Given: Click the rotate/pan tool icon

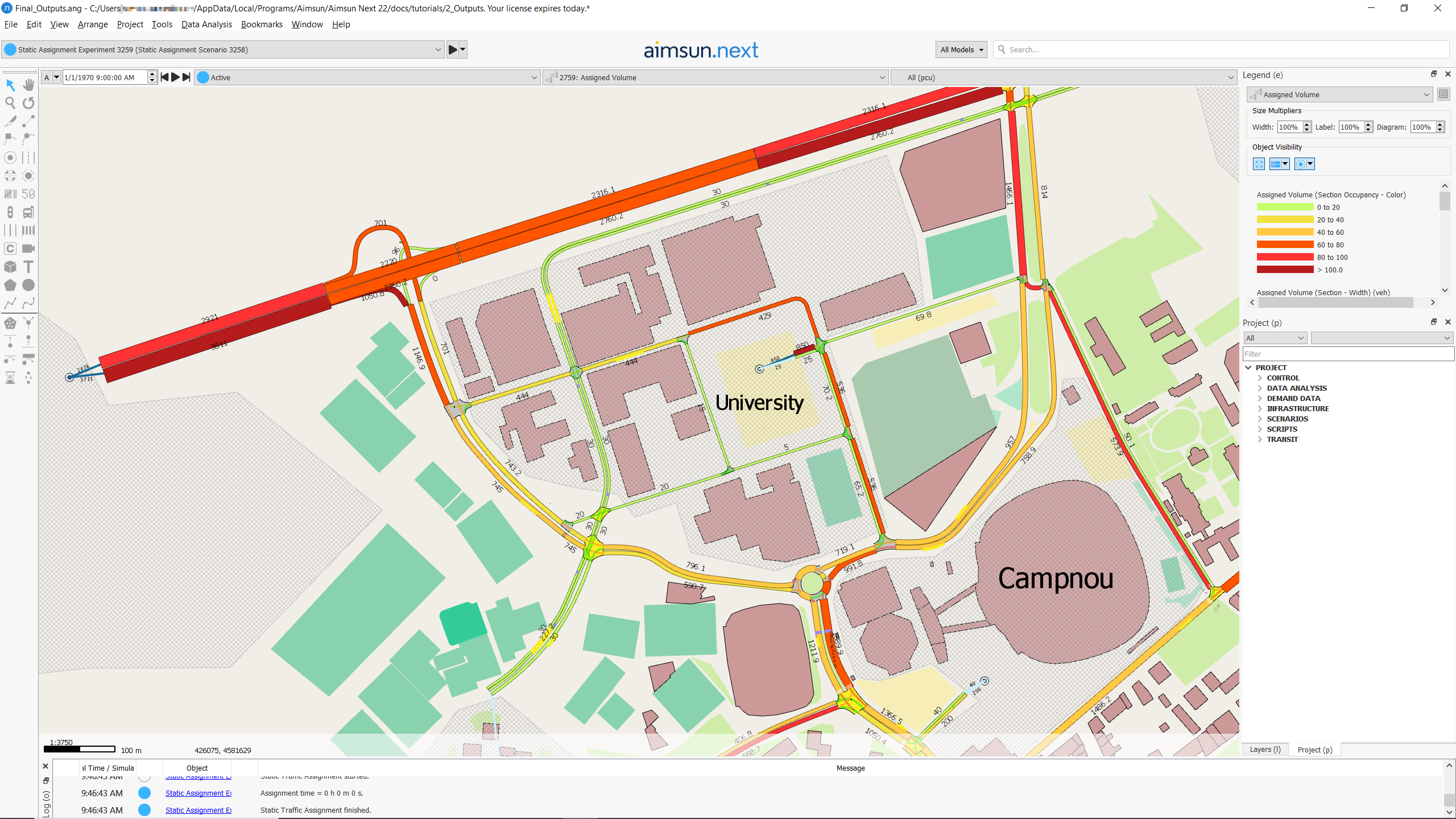Looking at the screenshot, I should tap(28, 103).
